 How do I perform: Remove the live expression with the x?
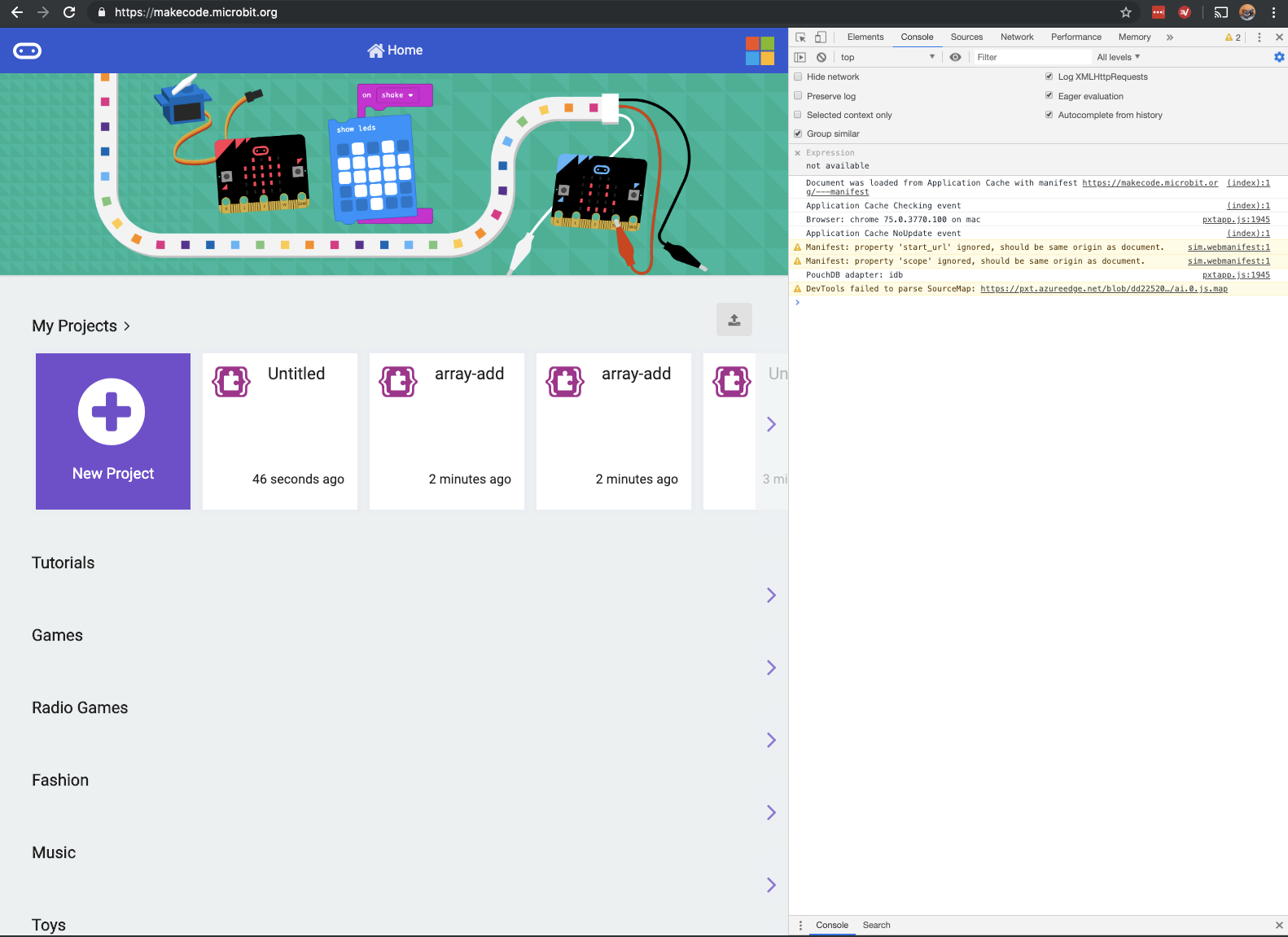[x=798, y=153]
